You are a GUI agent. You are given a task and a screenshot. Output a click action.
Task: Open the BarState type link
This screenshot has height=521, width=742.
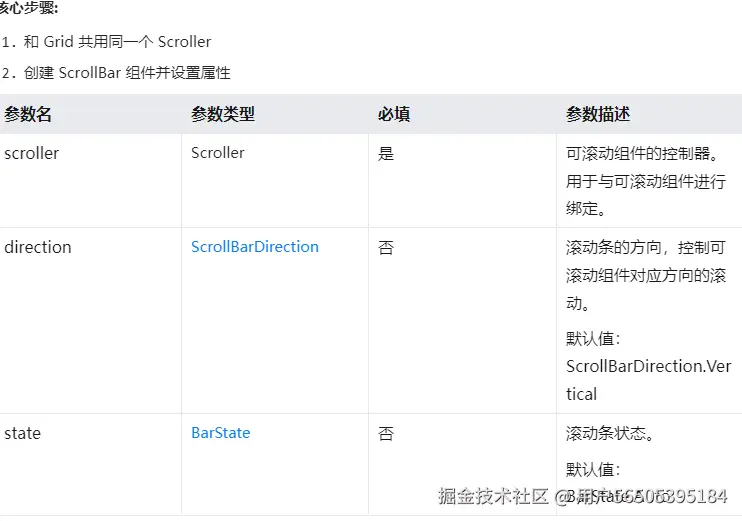point(220,433)
